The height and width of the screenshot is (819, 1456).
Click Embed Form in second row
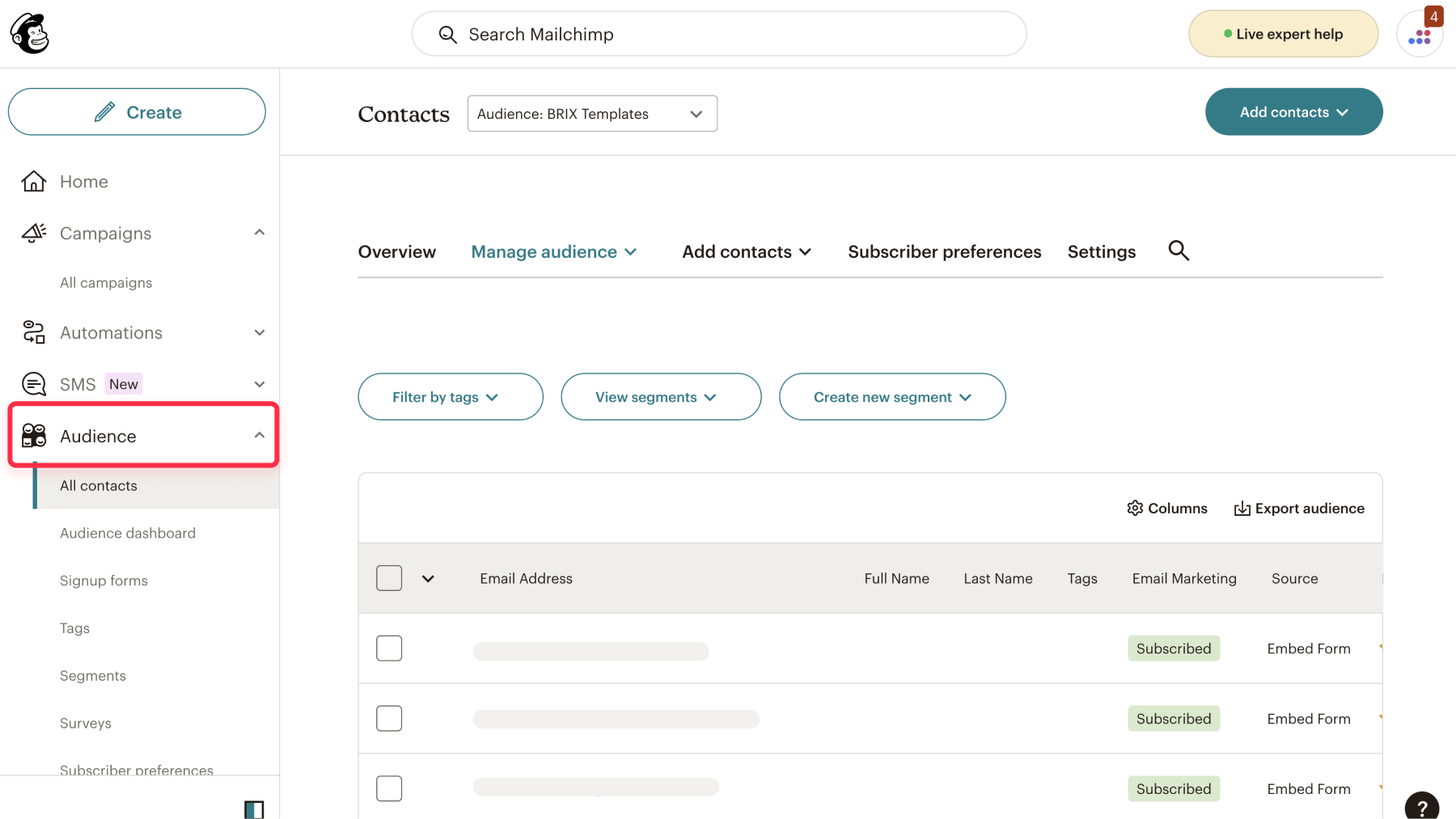point(1309,719)
